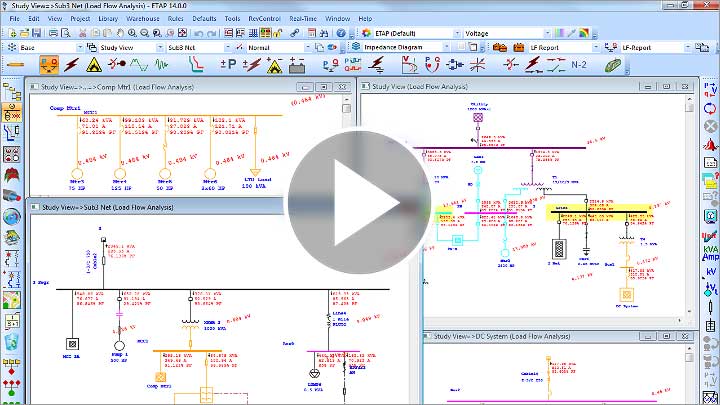
Task: Click the red stop X icon on right toolbar
Action: [x=710, y=127]
